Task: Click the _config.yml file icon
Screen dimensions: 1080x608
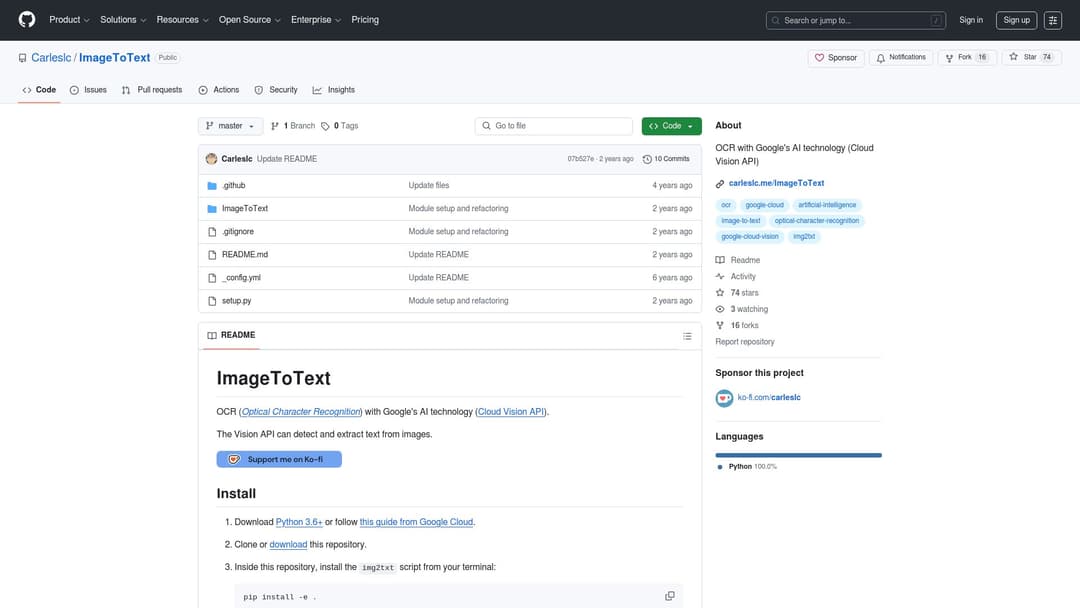Action: pos(212,278)
